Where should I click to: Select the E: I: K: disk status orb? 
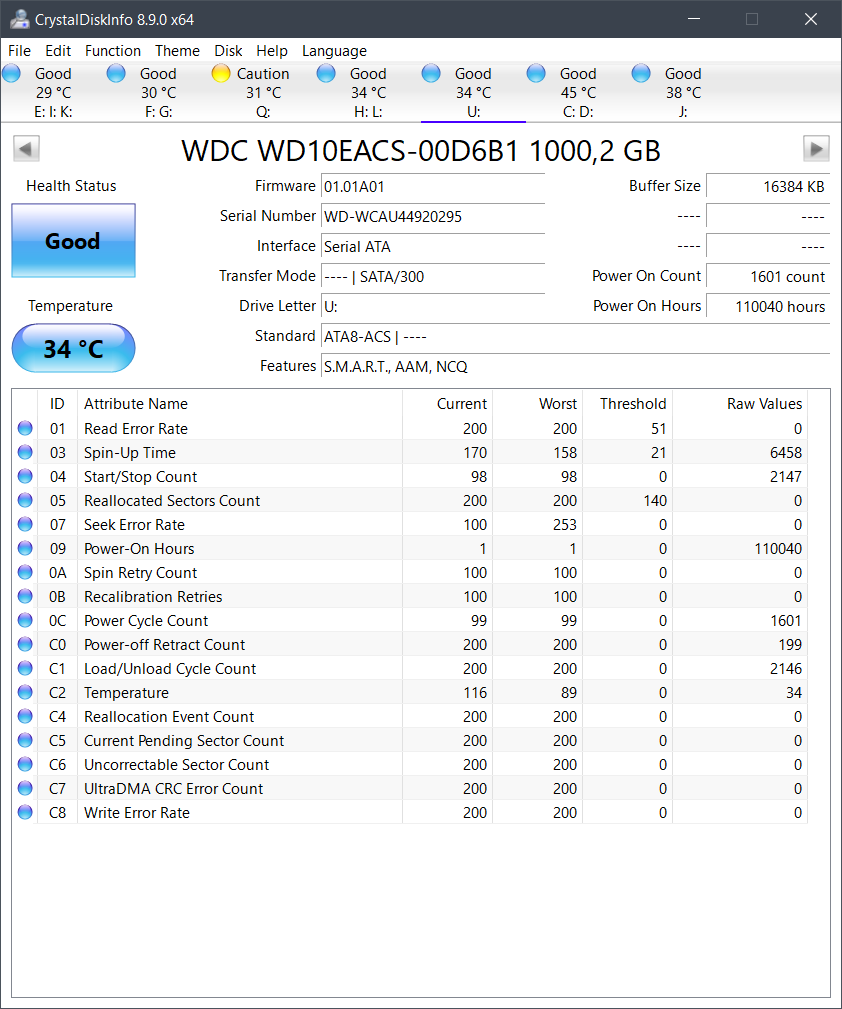tap(12, 73)
